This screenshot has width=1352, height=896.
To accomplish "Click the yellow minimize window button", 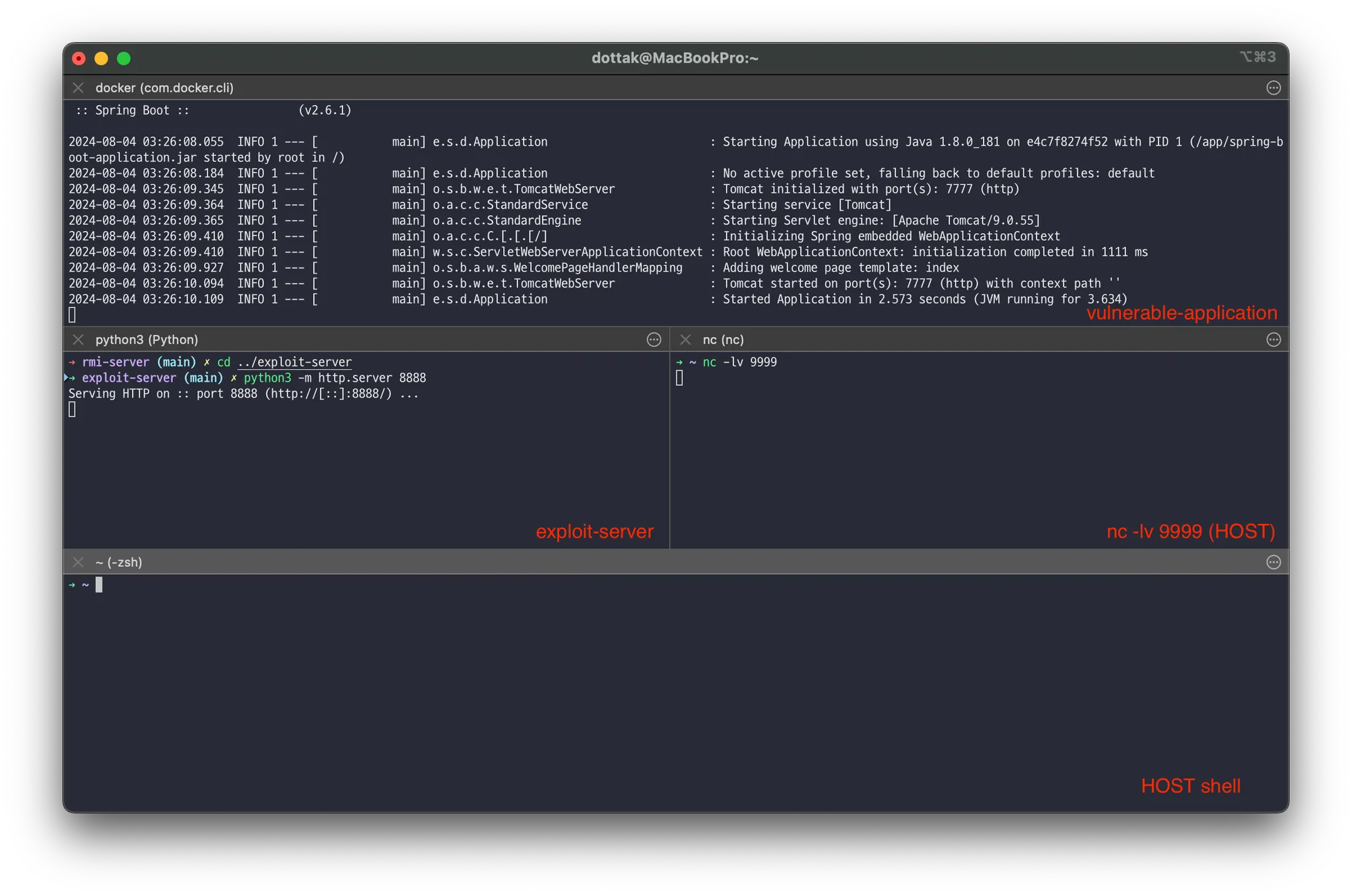I will pyautogui.click(x=101, y=59).
